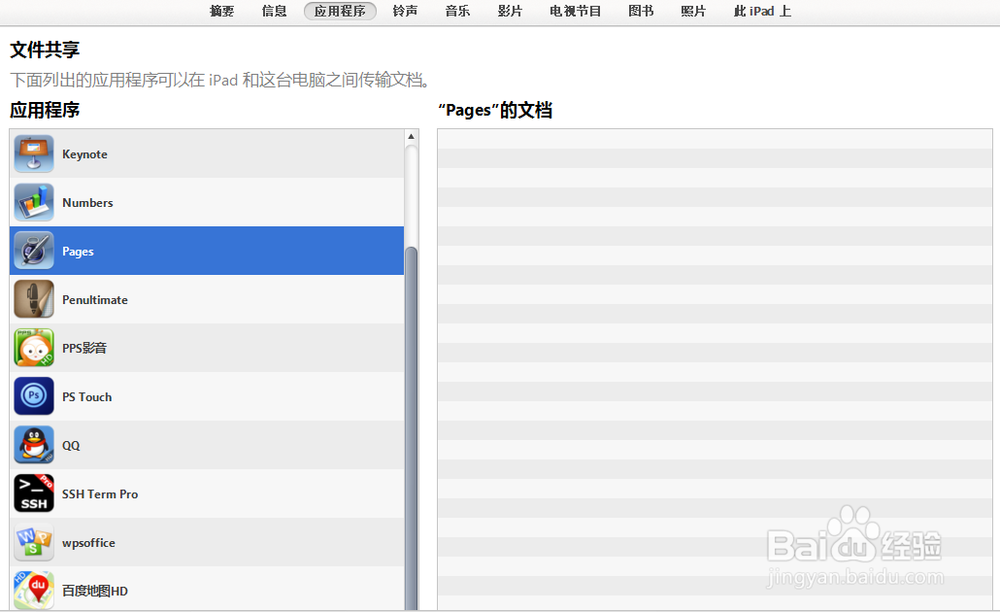Select the 图书 tab
This screenshot has width=1000, height=612.
coord(640,12)
